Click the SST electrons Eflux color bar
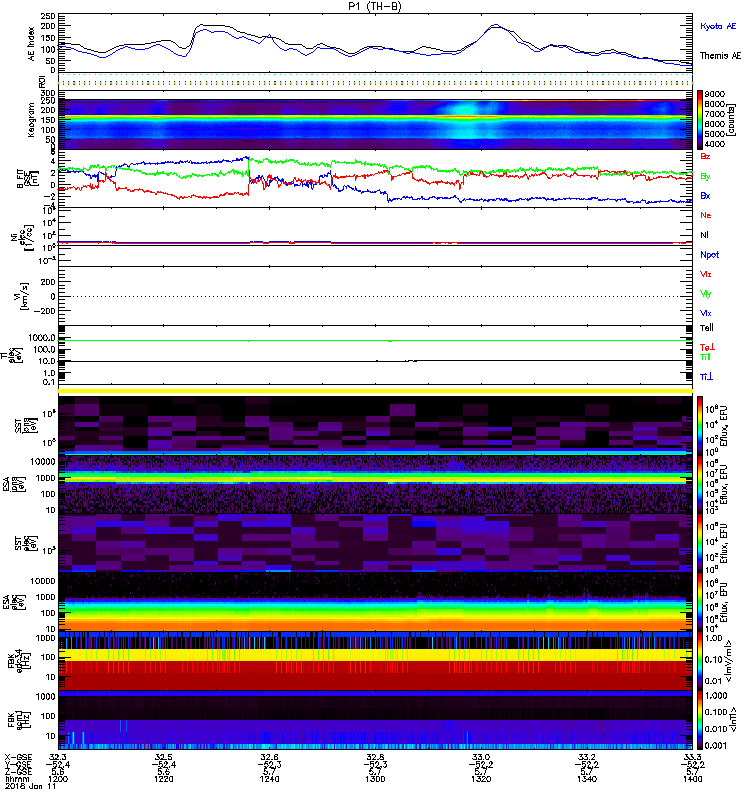 click(700, 543)
